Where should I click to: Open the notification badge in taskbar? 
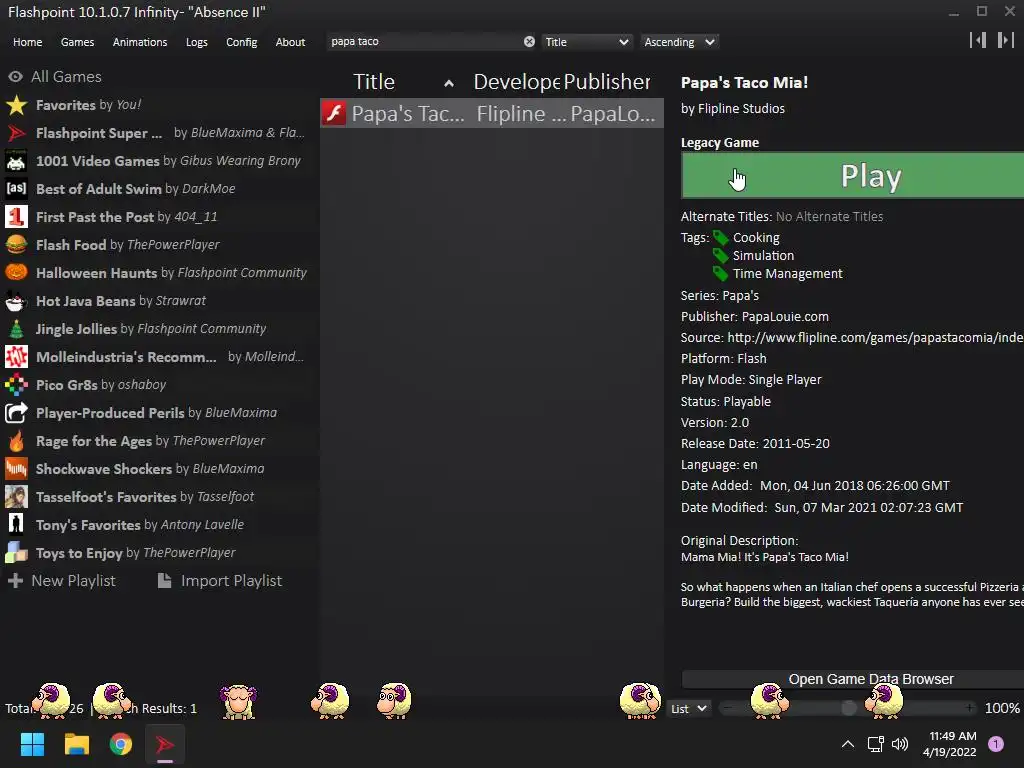click(996, 744)
